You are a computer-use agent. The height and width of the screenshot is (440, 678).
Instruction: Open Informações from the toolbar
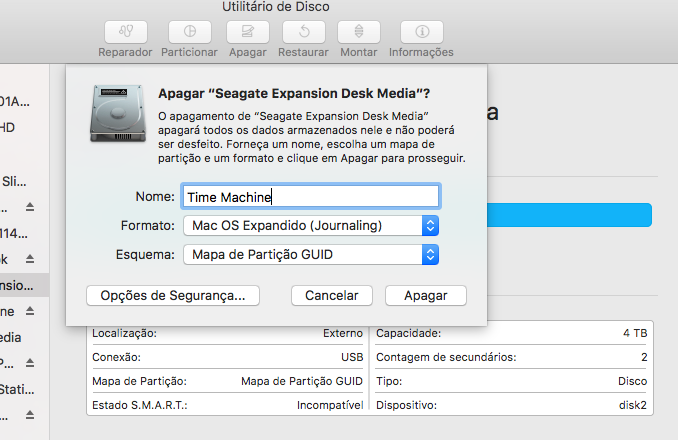421,32
